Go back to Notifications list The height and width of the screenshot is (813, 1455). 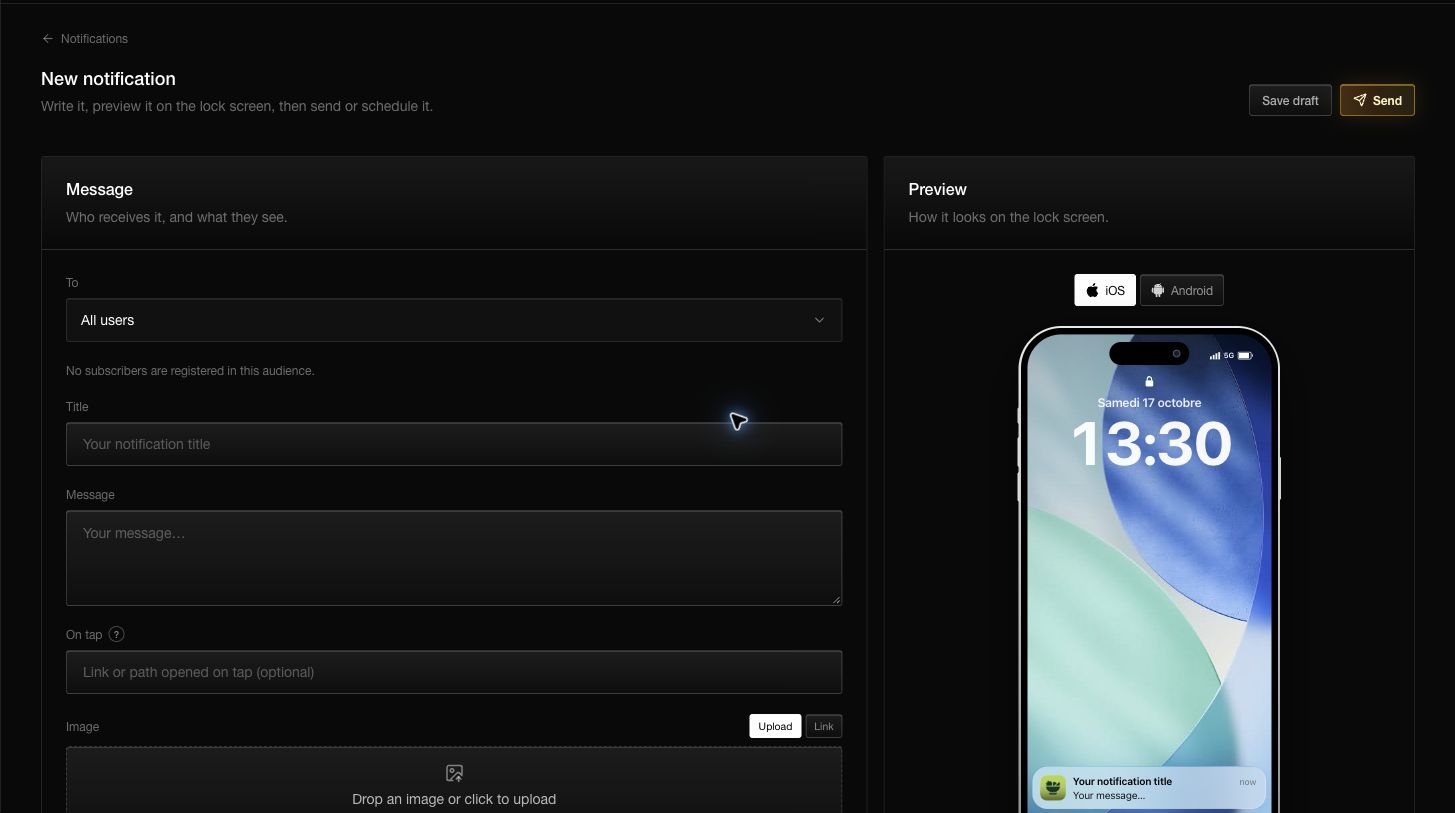pyautogui.click(x=85, y=39)
